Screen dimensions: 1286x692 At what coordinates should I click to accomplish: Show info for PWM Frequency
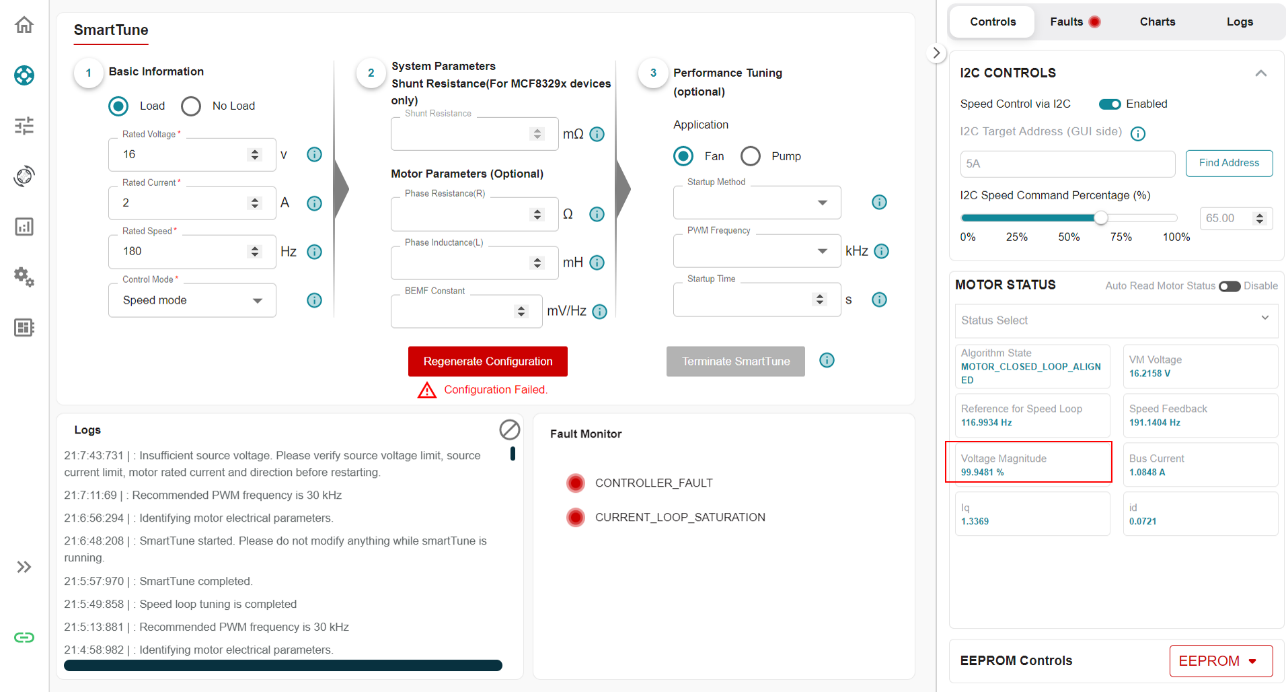click(x=881, y=251)
